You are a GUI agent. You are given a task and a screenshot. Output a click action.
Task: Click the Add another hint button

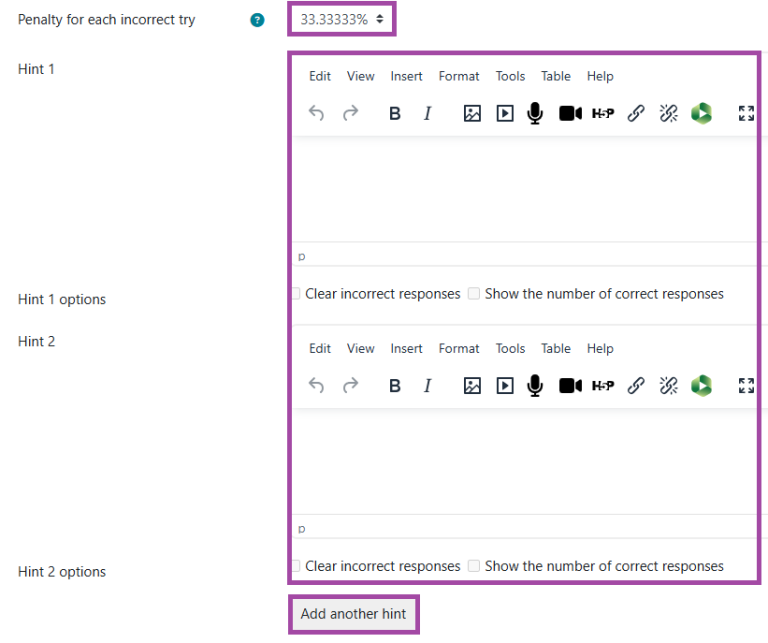click(353, 614)
